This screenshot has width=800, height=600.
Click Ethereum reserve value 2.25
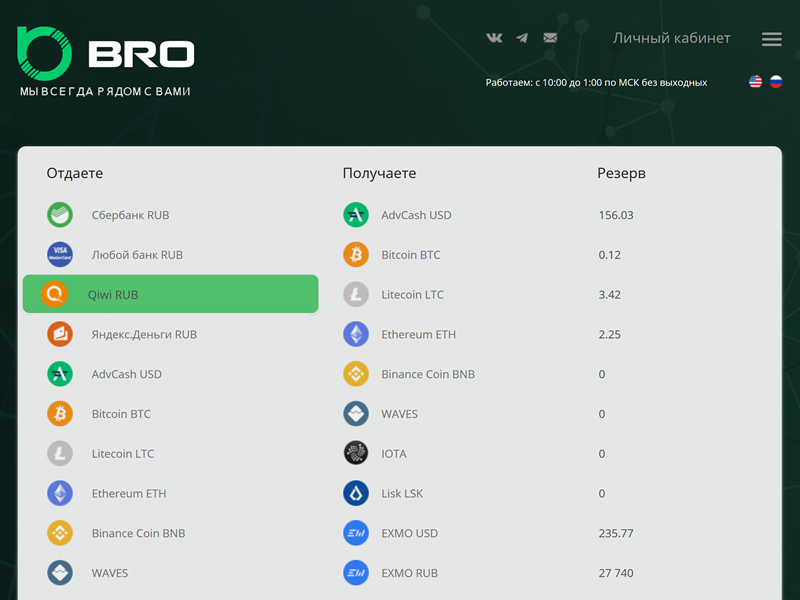click(610, 335)
